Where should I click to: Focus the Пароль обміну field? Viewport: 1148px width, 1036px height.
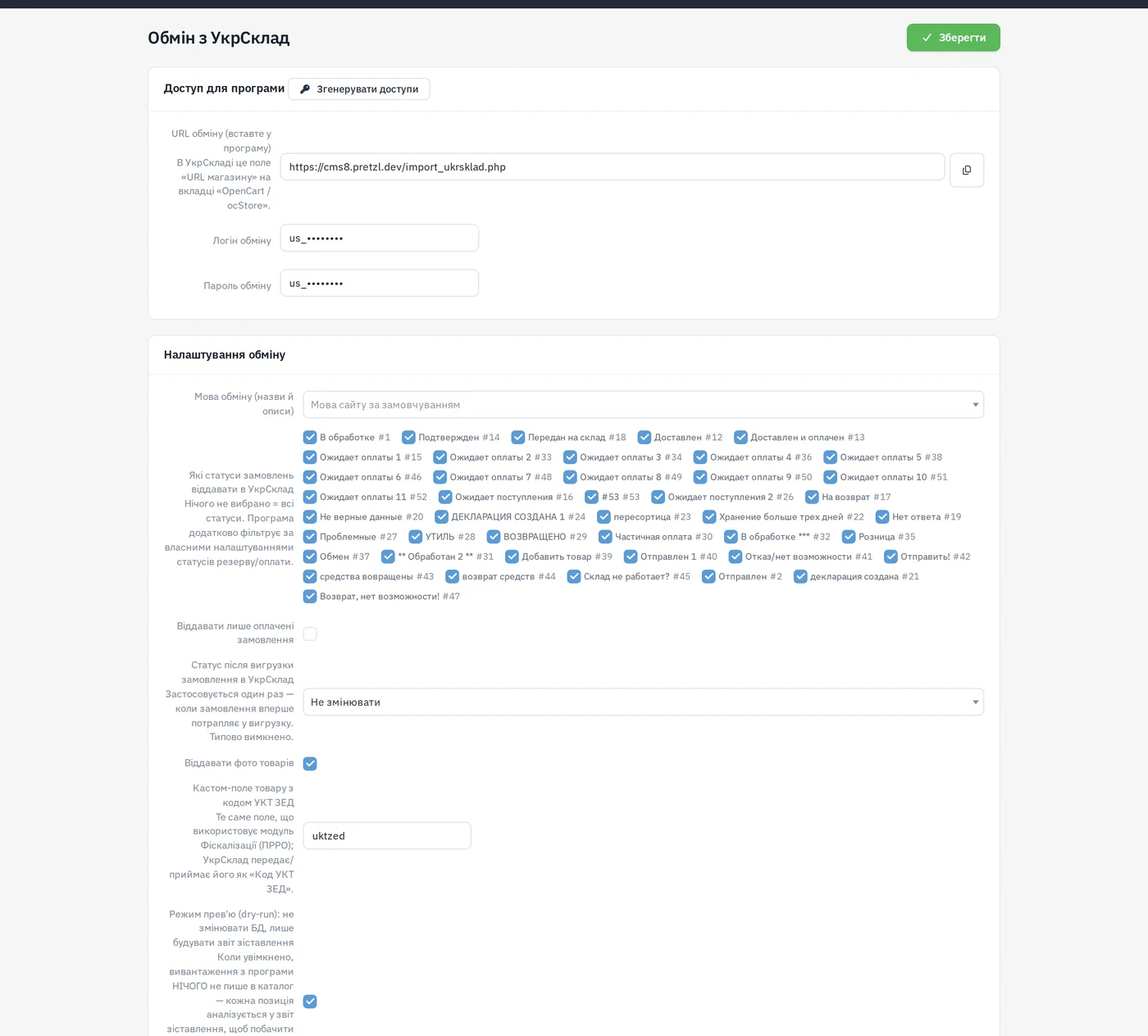[380, 284]
